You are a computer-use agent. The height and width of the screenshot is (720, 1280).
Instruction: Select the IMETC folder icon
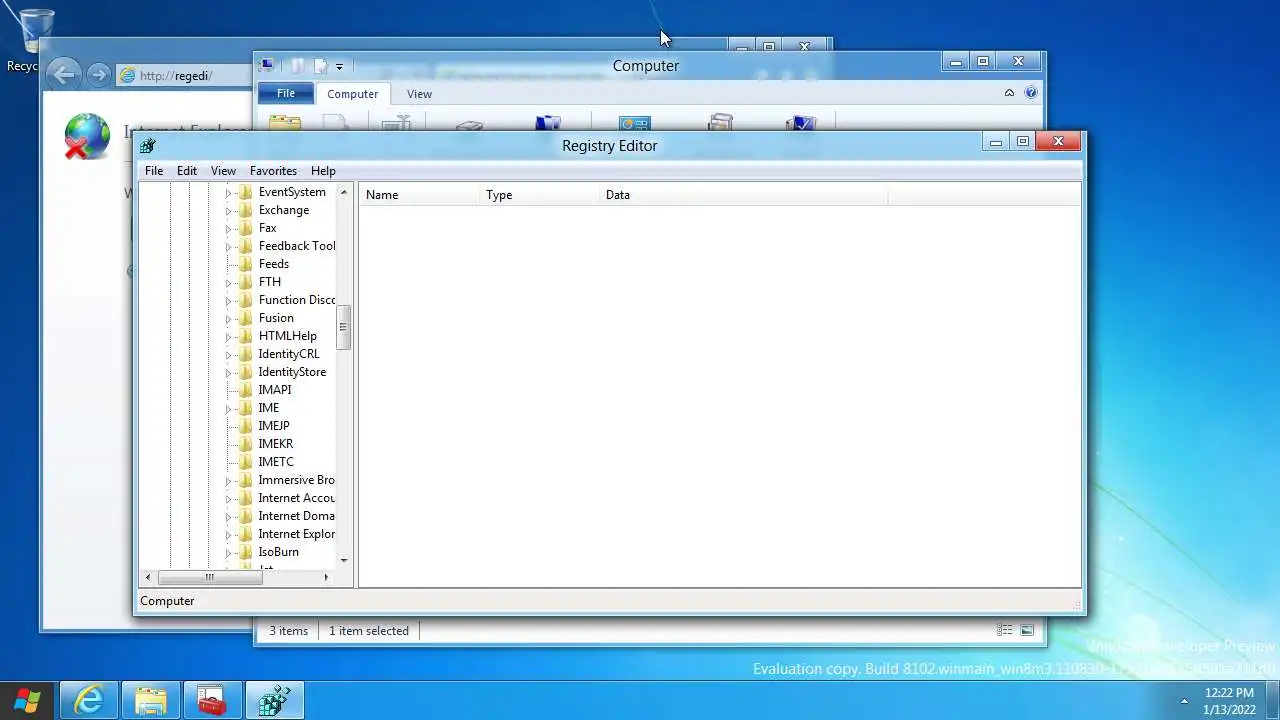coord(245,462)
